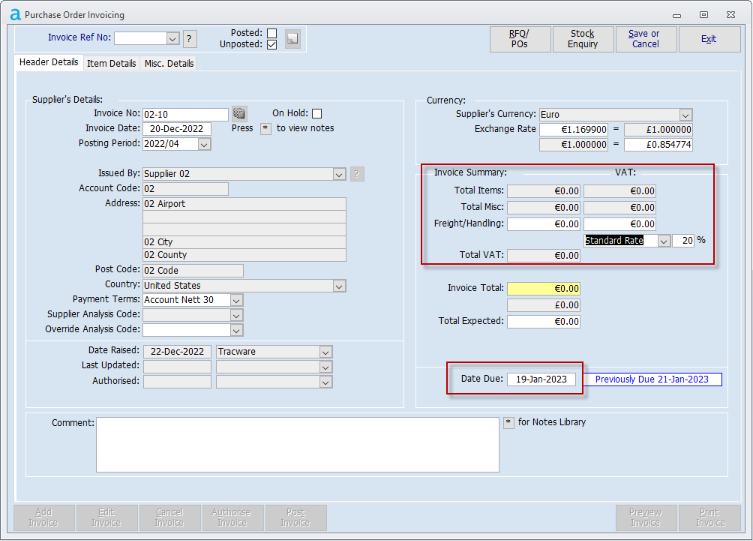
Task: Click the Freight/Handling amount field
Action: pyautogui.click(x=544, y=224)
